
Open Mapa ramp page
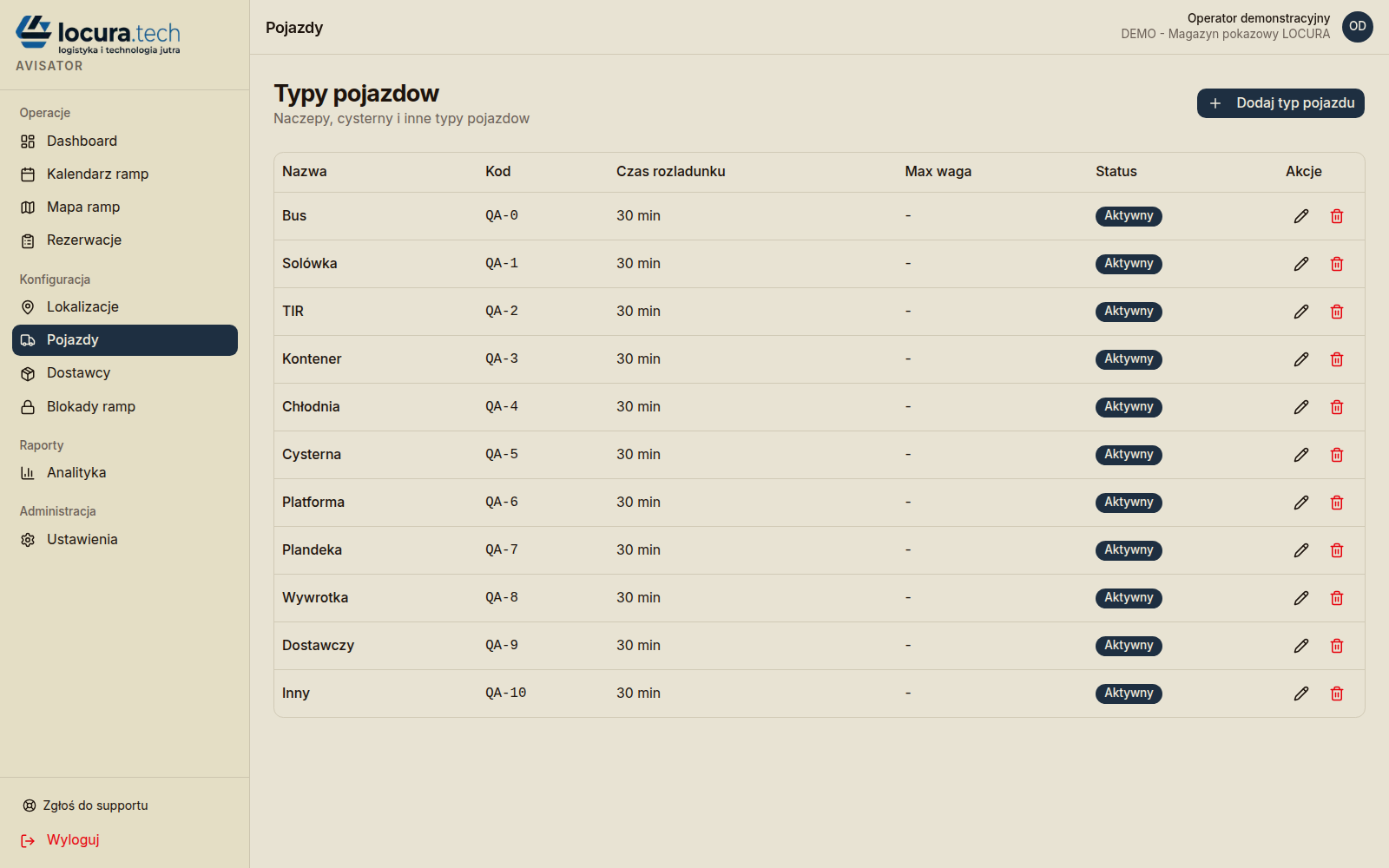[x=125, y=207]
